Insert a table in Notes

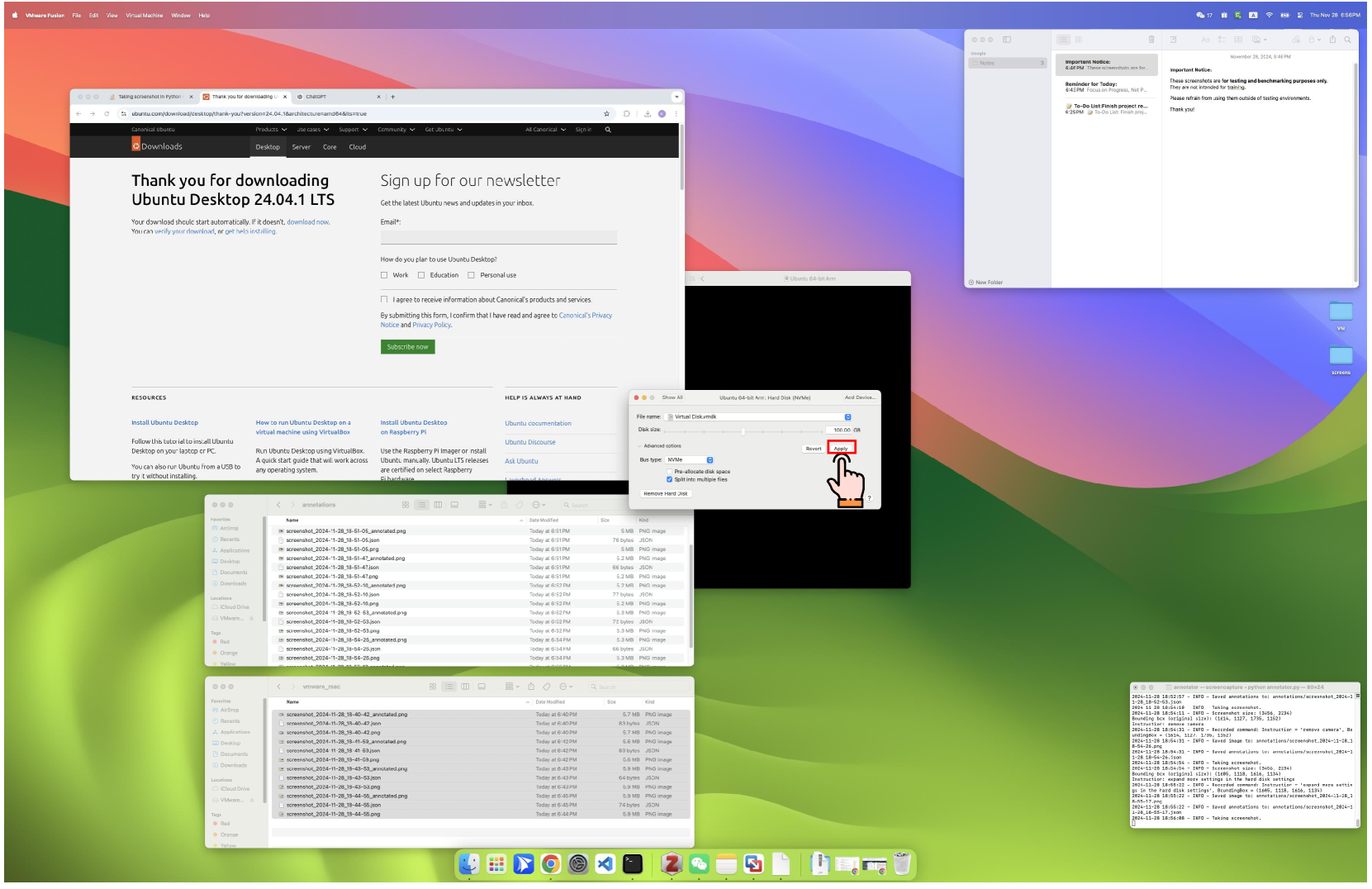(x=1238, y=40)
